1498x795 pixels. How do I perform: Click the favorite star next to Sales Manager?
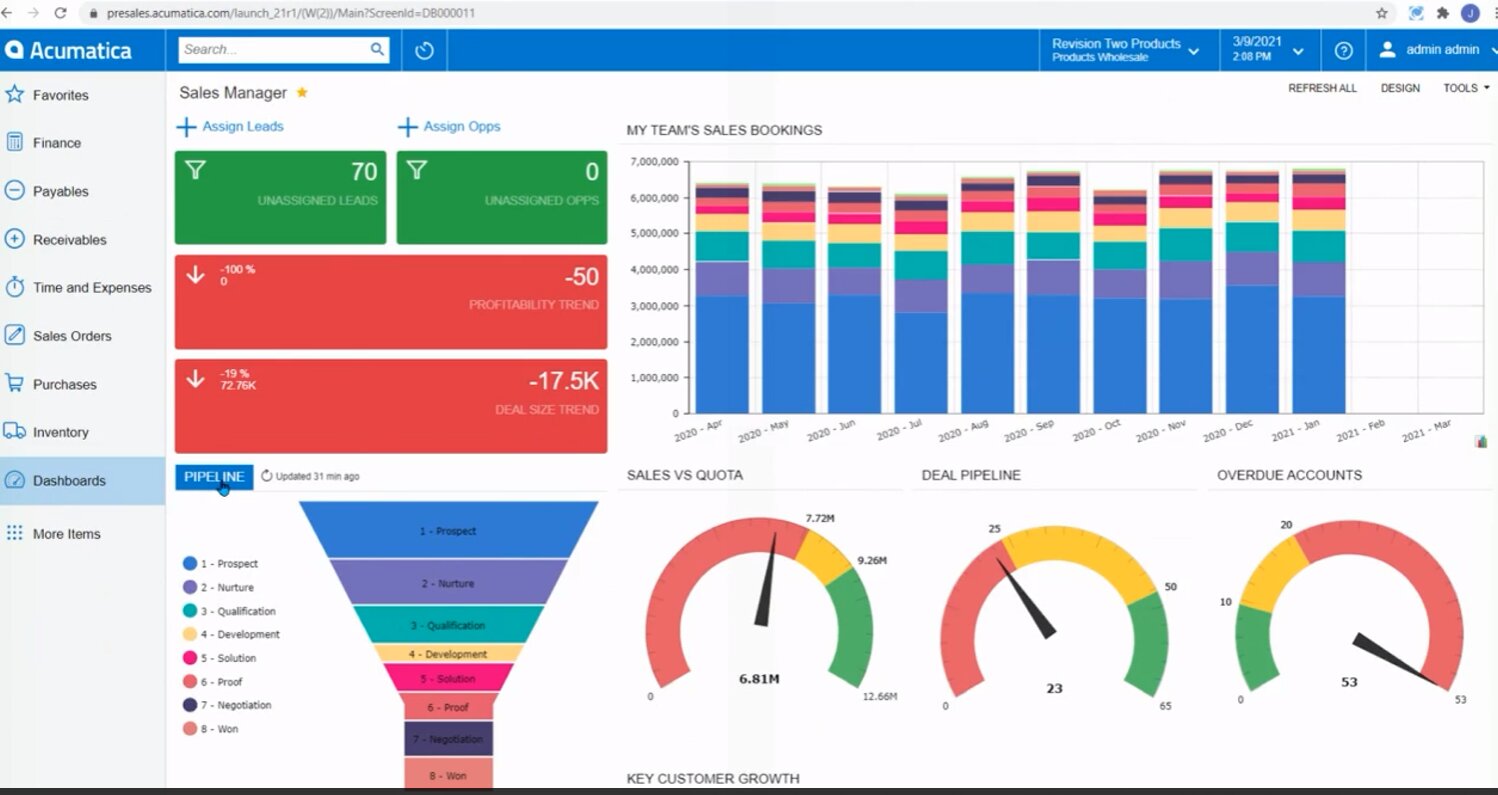coord(302,93)
